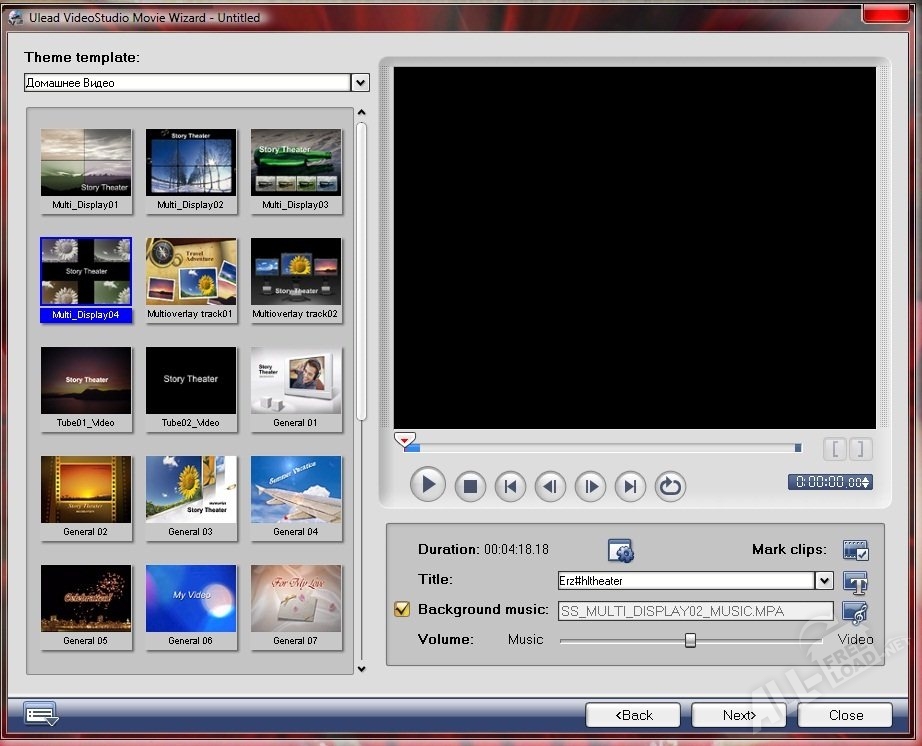Open the duration settings icon
Viewport: 922px width, 746px height.
pos(621,550)
